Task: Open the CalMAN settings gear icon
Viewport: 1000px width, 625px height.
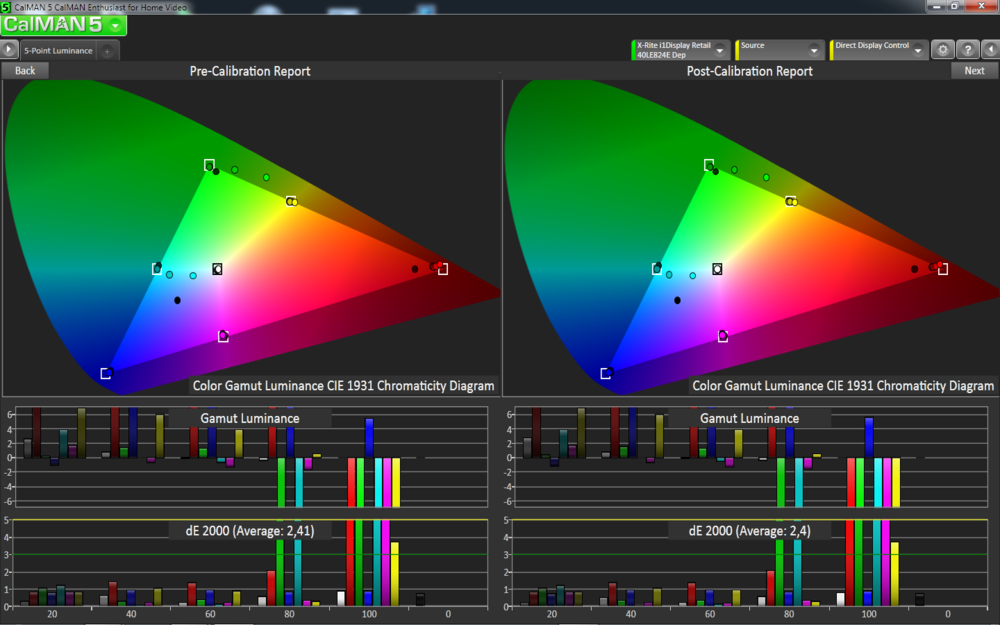Action: (x=941, y=48)
